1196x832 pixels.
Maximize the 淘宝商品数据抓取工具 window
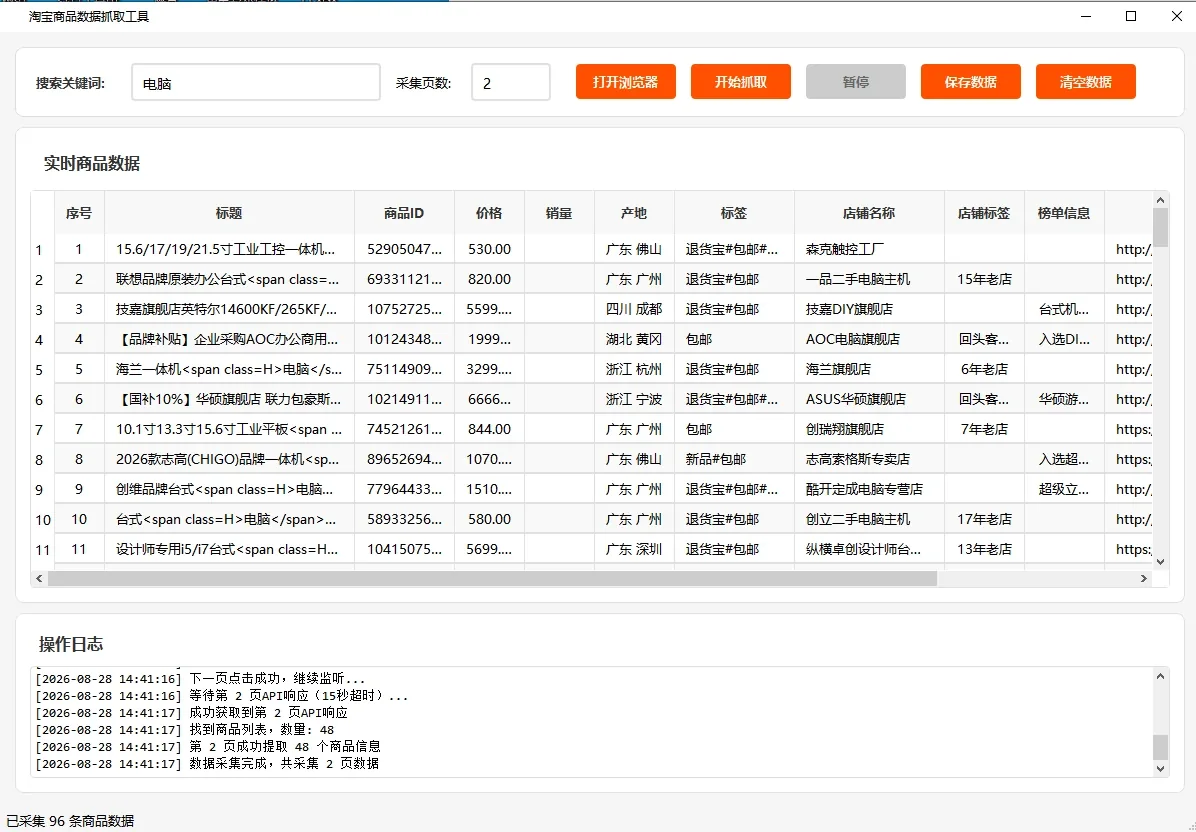click(1131, 16)
